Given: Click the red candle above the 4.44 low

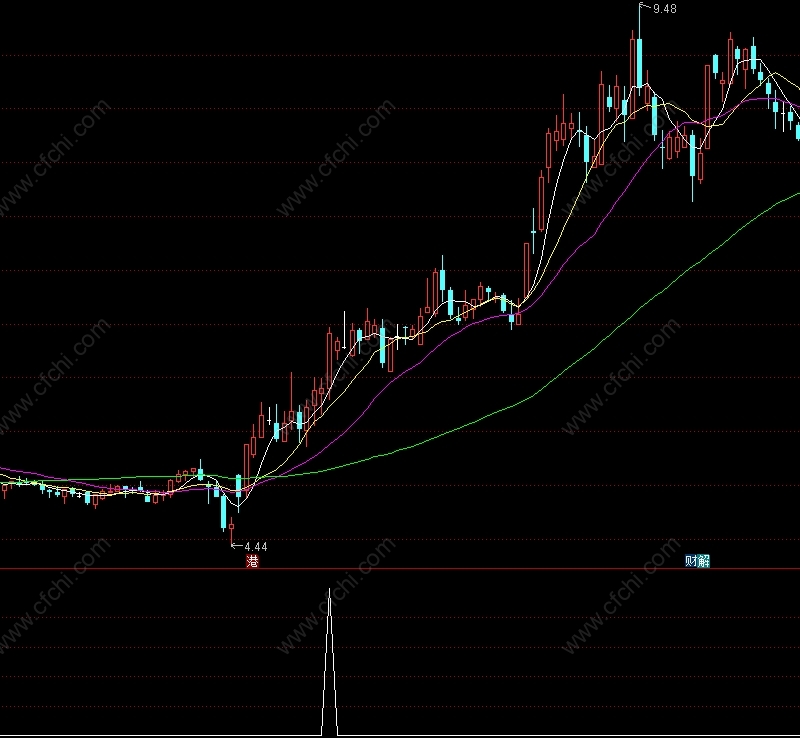Looking at the screenshot, I should pos(232,527).
